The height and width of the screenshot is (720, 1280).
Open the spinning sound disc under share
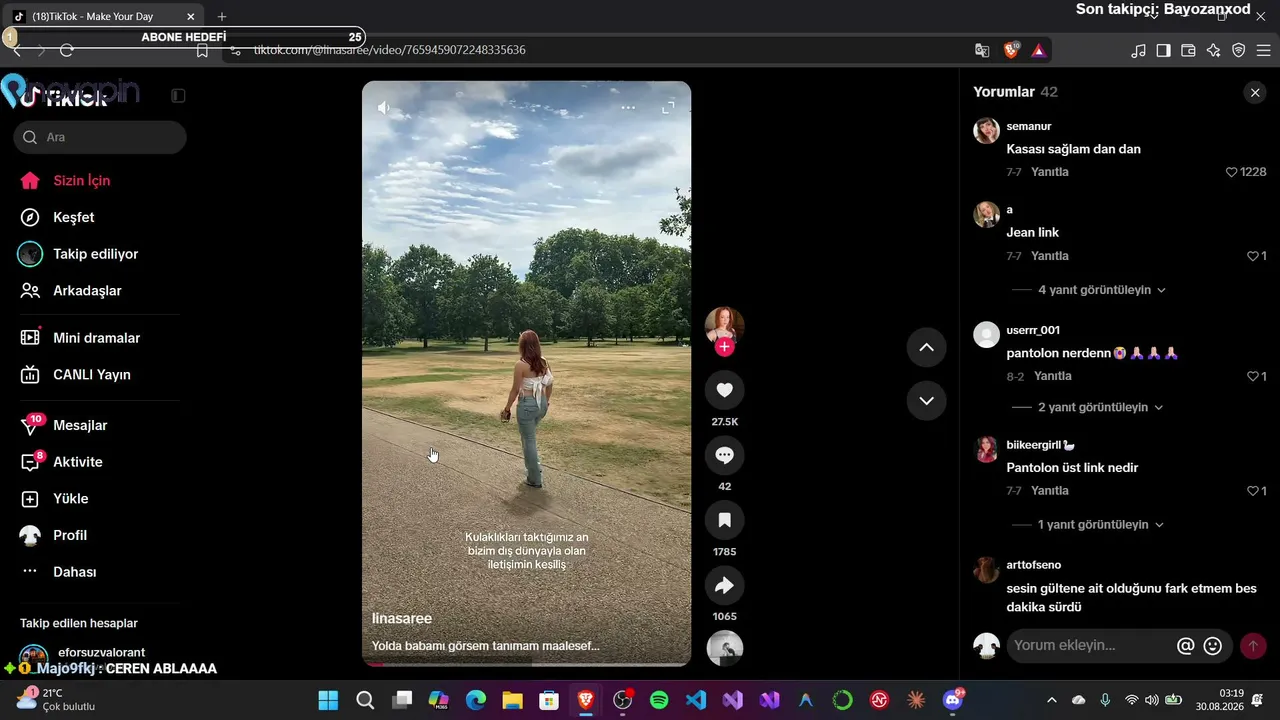point(724,648)
